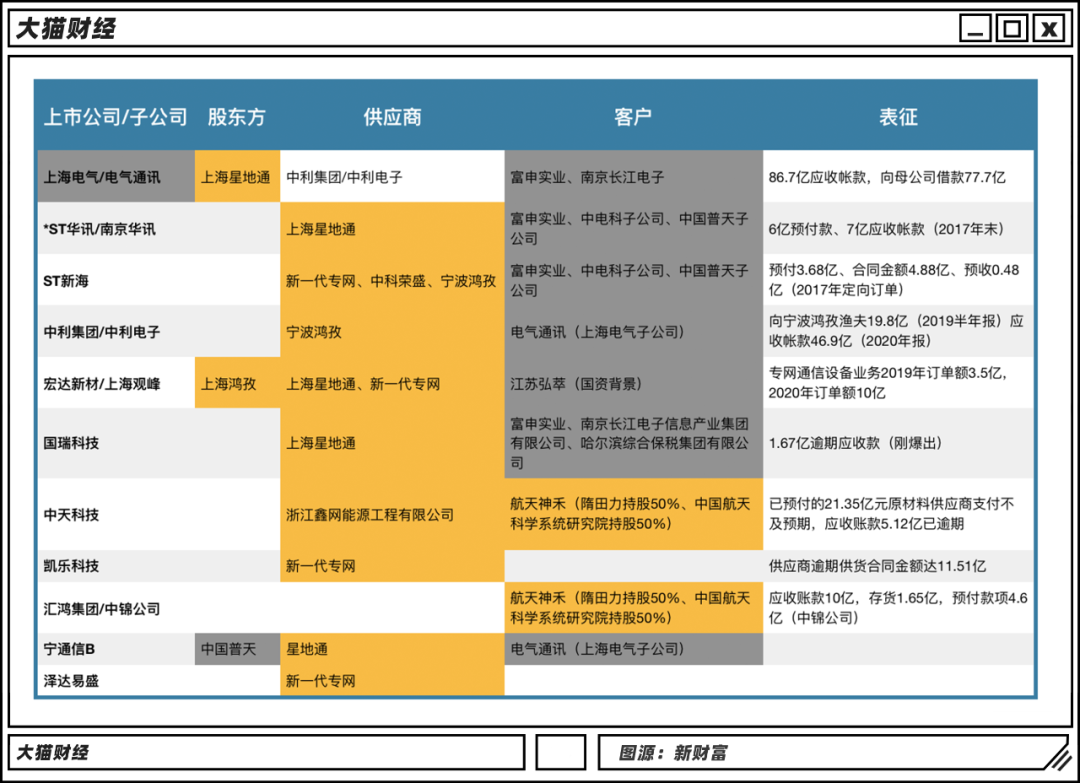This screenshot has width=1080, height=783.
Task: Close the window with the X icon
Action: pyautogui.click(x=1049, y=29)
